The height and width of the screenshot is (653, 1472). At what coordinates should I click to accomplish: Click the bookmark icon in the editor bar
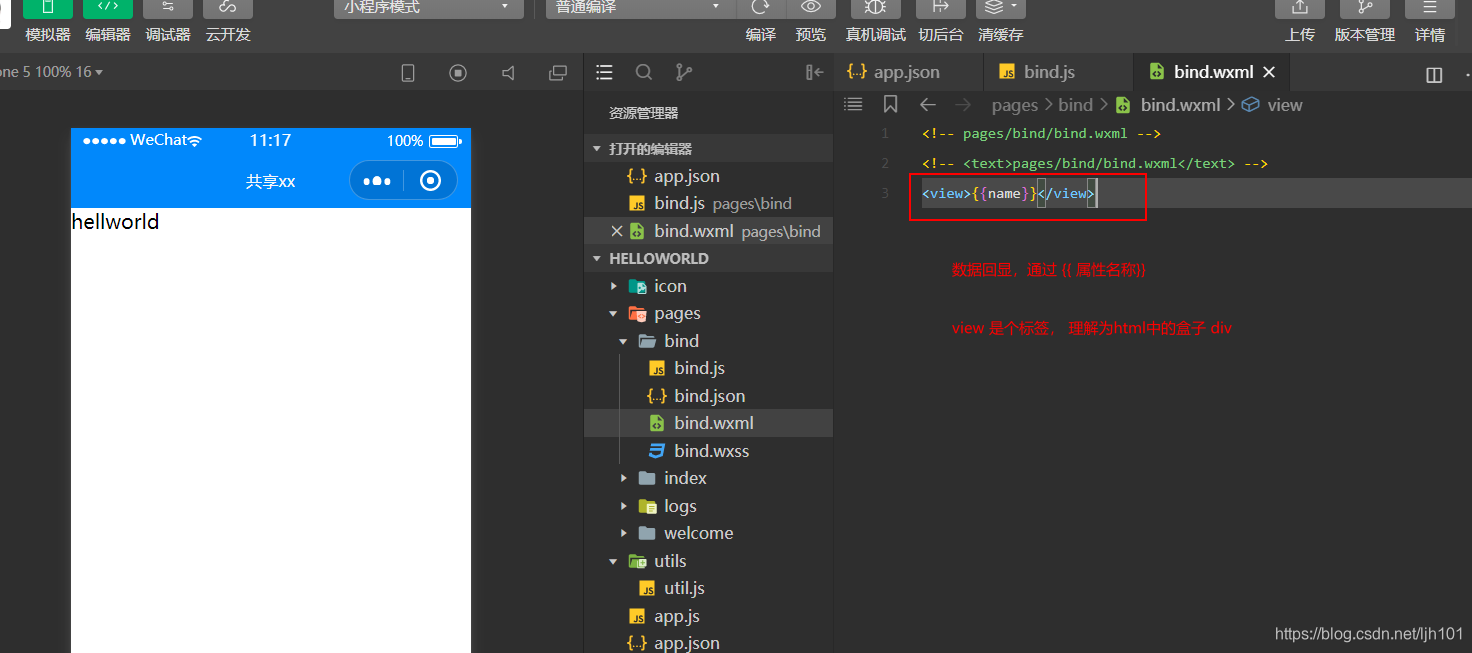pyautogui.click(x=890, y=104)
